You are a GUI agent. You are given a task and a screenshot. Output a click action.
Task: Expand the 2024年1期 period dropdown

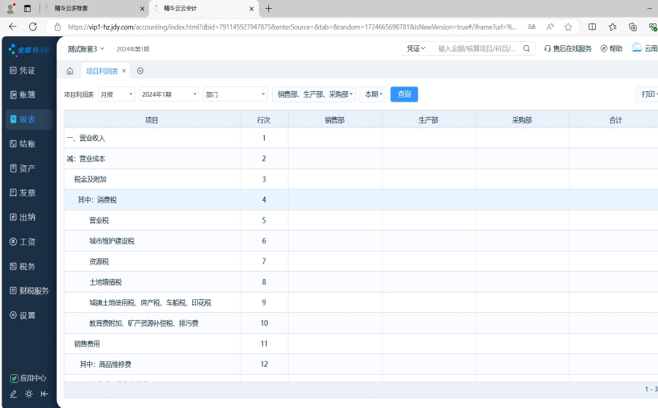tap(168, 94)
